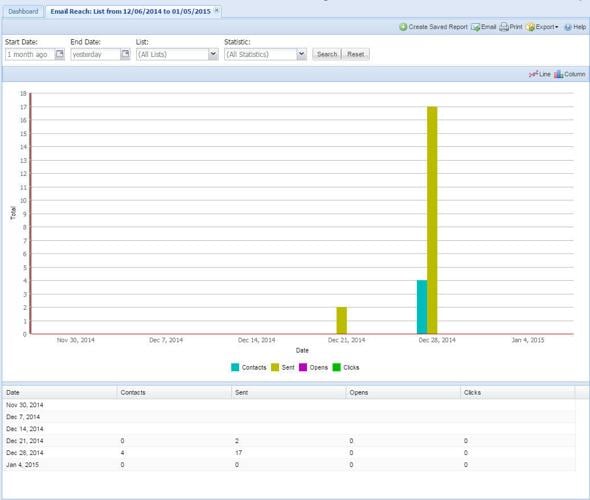Image resolution: width=590 pixels, height=500 pixels.
Task: Click the Reset button
Action: pyautogui.click(x=356, y=55)
